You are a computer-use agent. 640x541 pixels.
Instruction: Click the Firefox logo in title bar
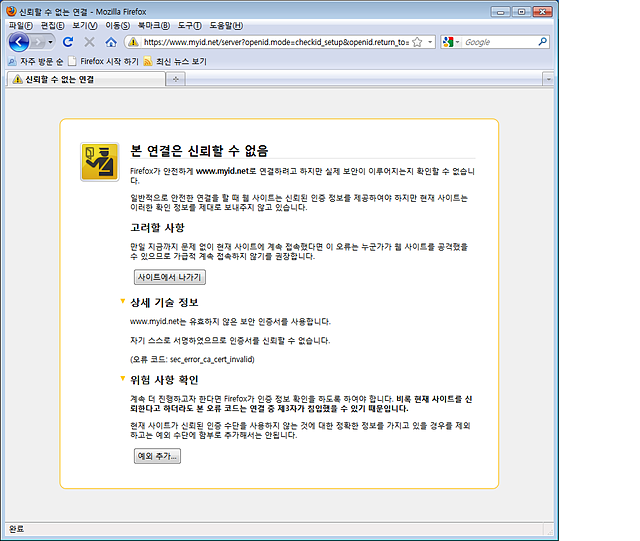pos(11,11)
